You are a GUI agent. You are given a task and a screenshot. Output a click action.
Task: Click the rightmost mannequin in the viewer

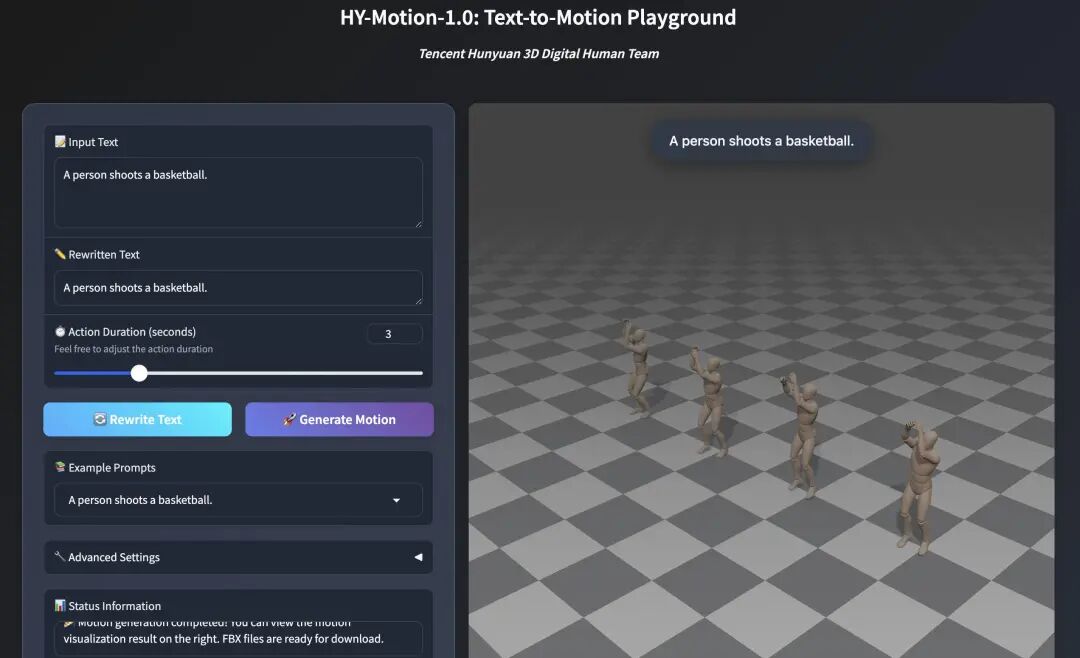point(919,486)
